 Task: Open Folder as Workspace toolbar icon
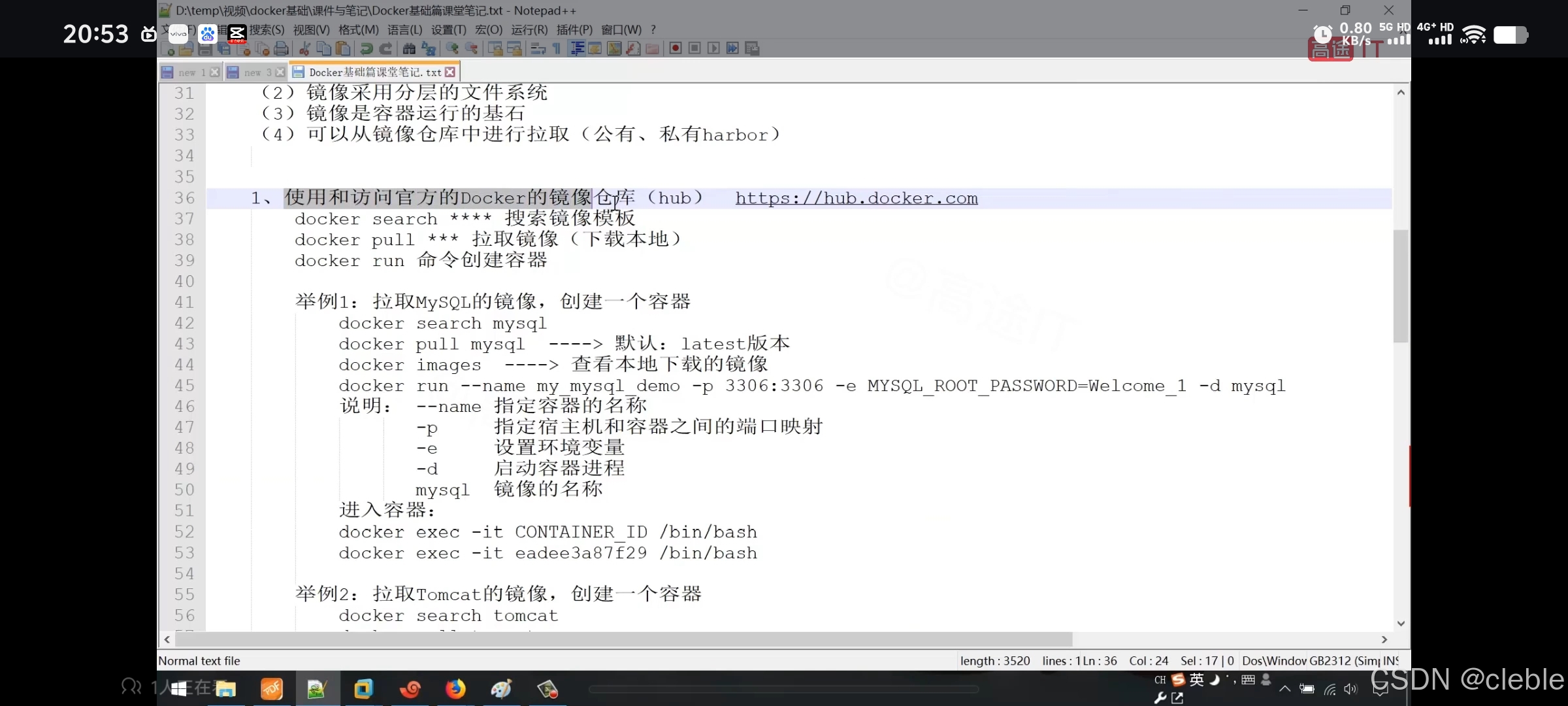(652, 48)
